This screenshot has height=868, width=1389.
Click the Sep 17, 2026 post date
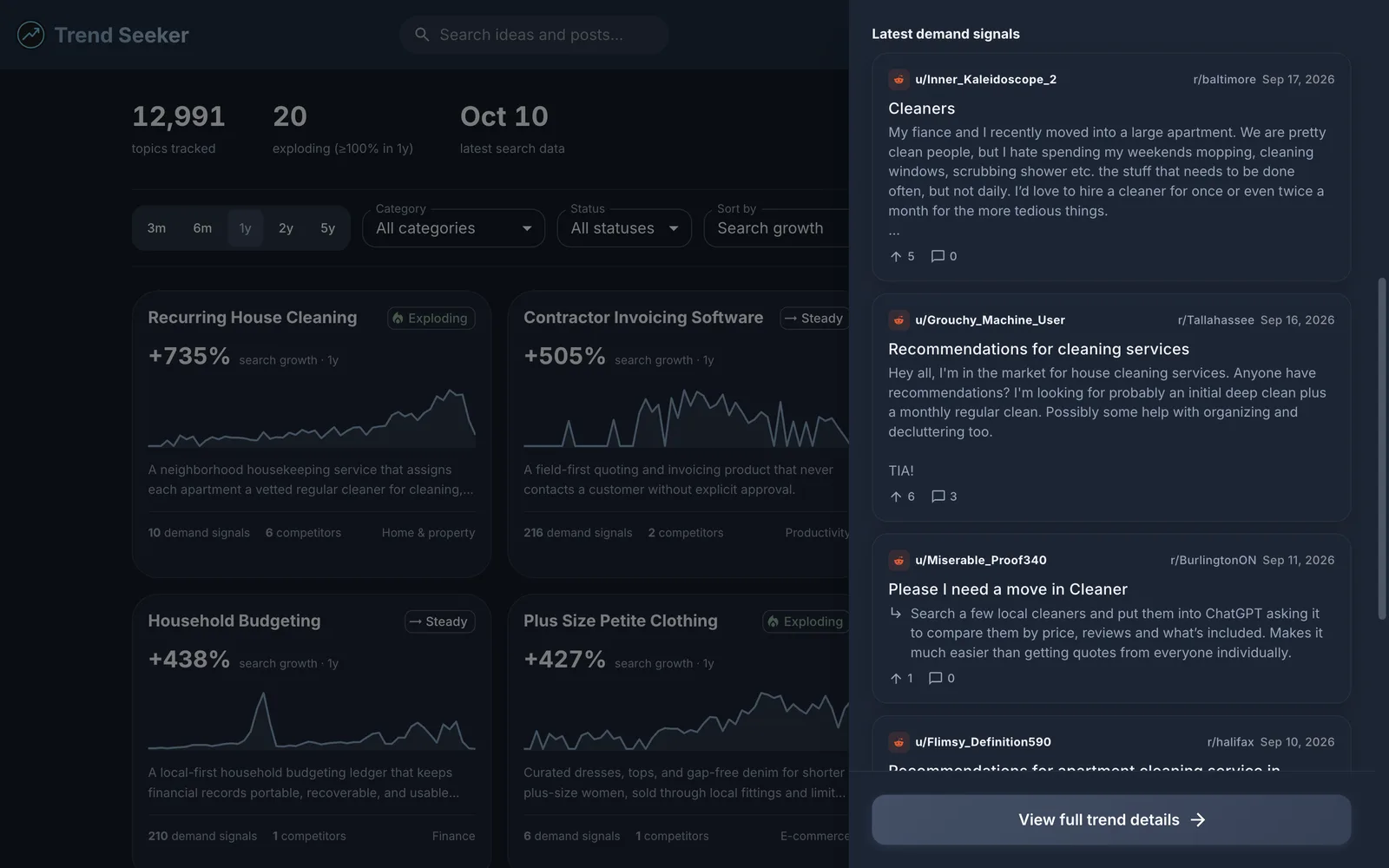[x=1299, y=79]
